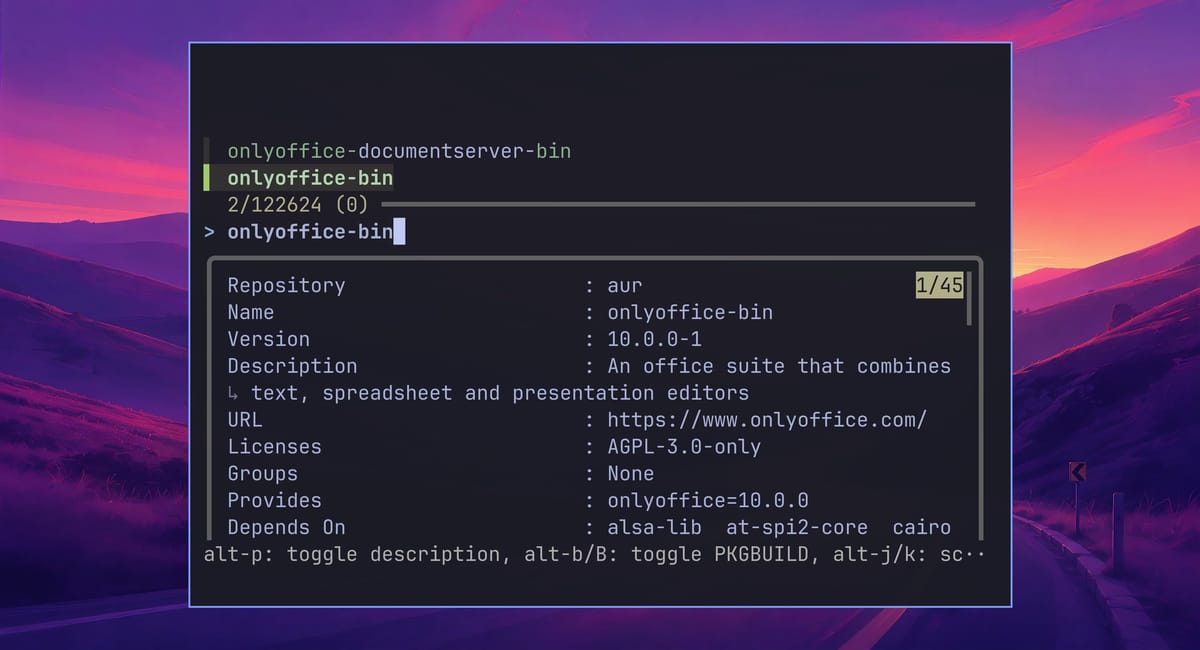The width and height of the screenshot is (1200, 650).
Task: Click the '>' prompt symbol
Action: tap(209, 232)
